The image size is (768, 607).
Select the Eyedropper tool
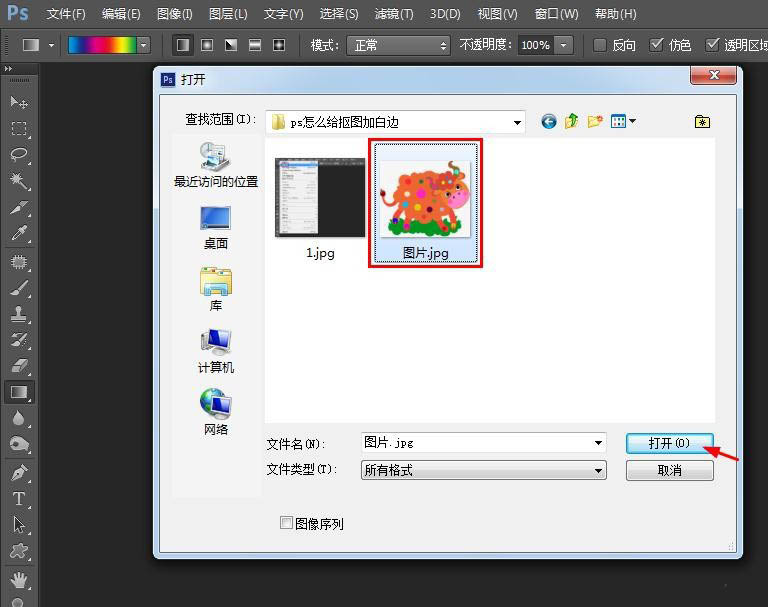pyautogui.click(x=19, y=234)
